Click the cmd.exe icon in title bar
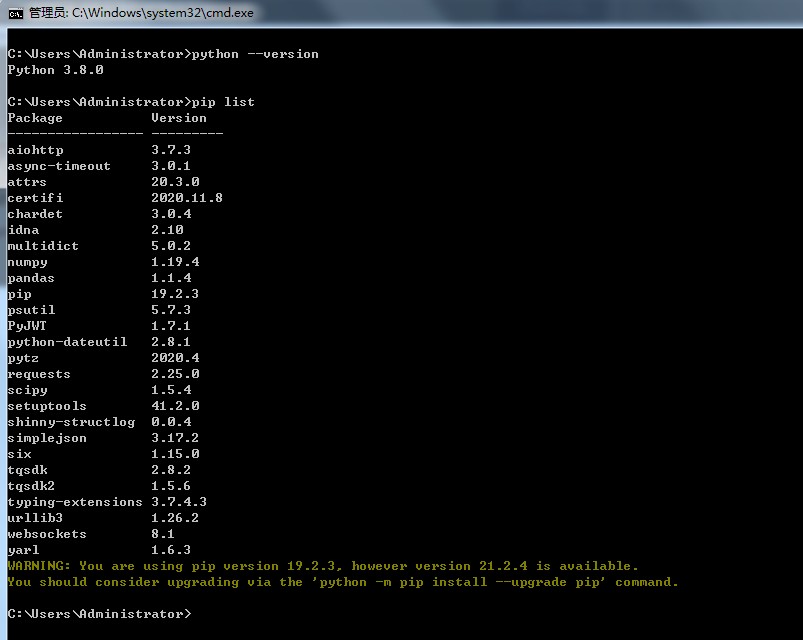Viewport: 803px width, 640px height. (x=15, y=13)
